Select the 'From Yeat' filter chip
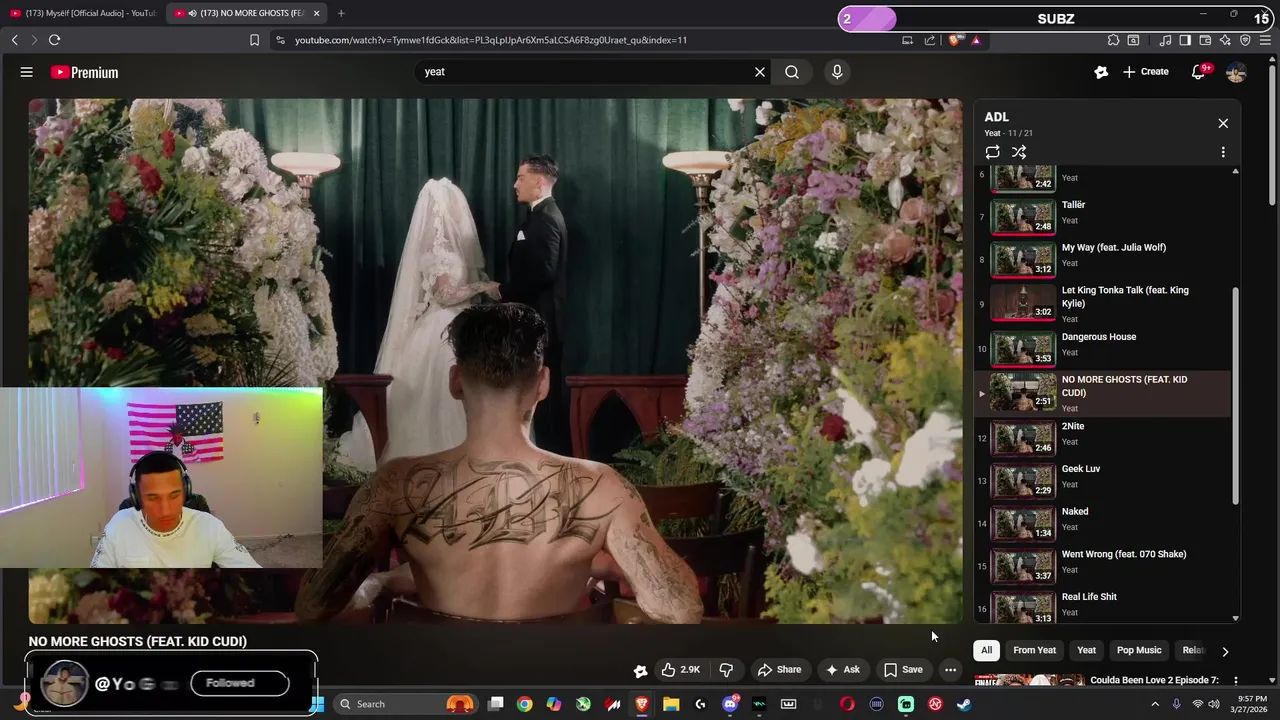The width and height of the screenshot is (1280, 720). point(1034,650)
